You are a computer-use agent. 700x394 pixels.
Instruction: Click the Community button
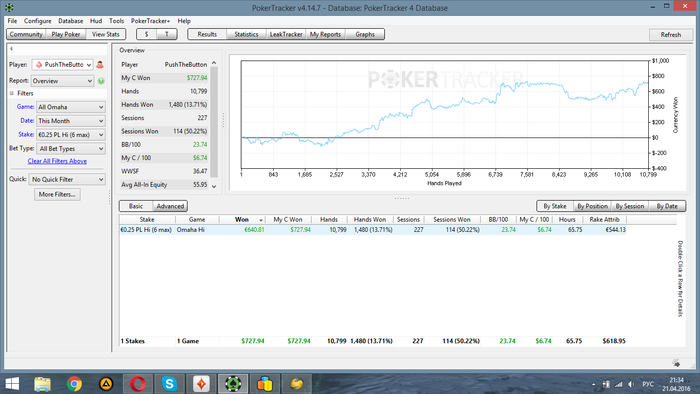click(x=26, y=34)
